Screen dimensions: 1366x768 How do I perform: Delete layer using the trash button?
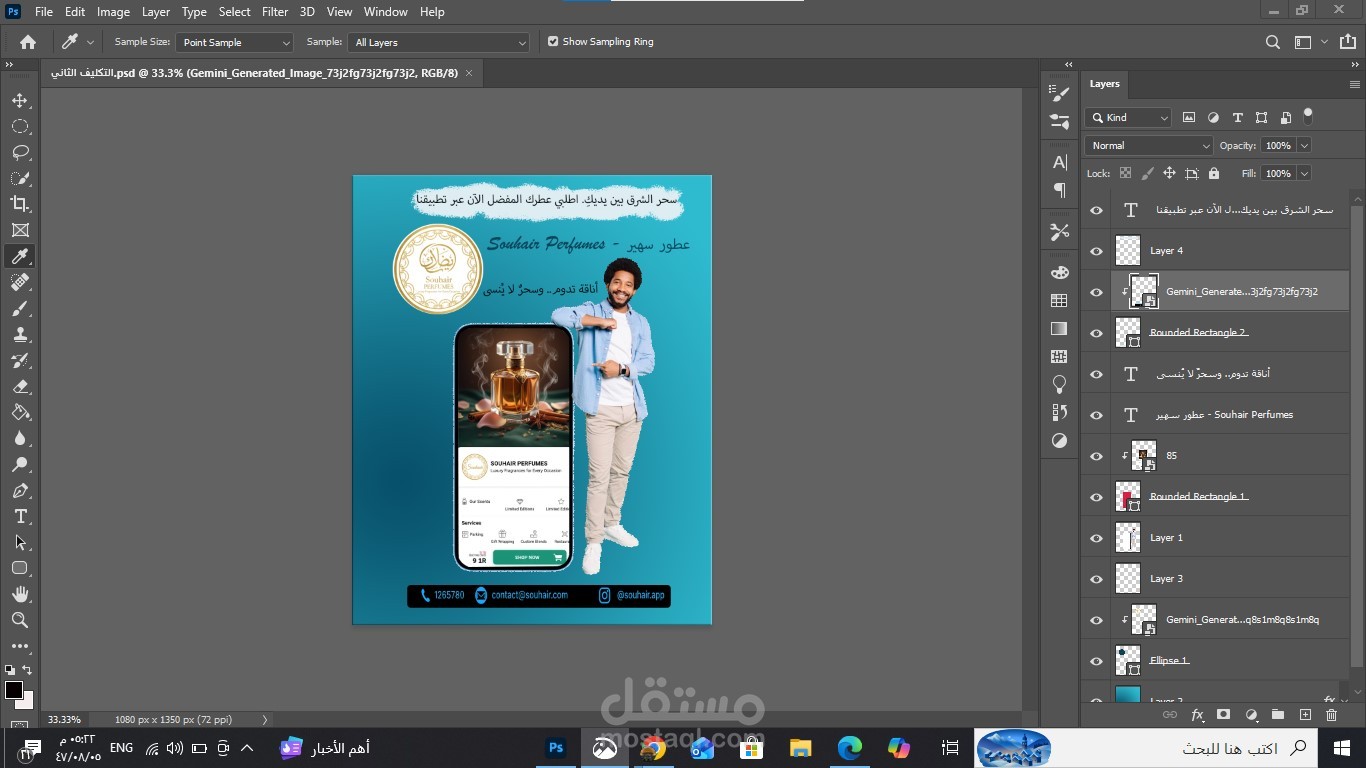1330,715
